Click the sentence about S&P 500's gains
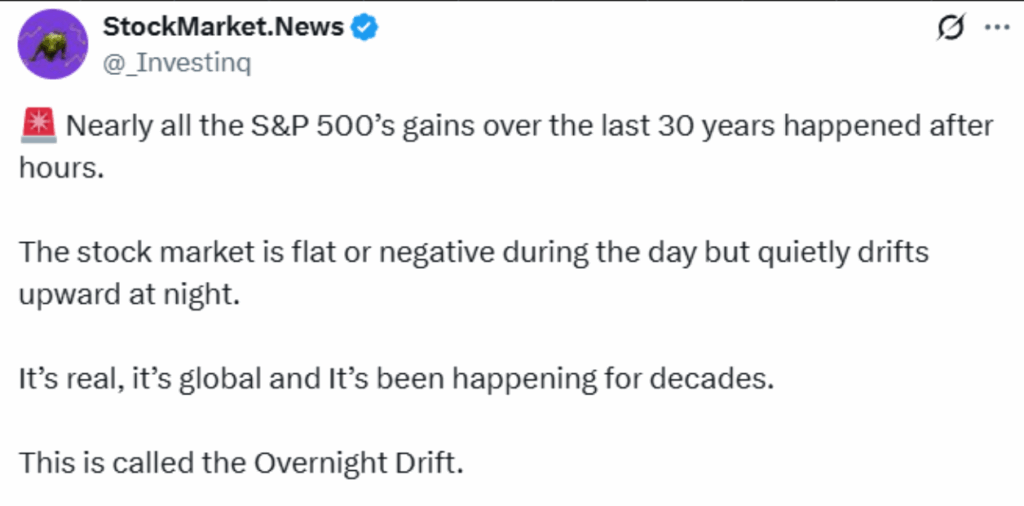1024x506 pixels. [507, 148]
